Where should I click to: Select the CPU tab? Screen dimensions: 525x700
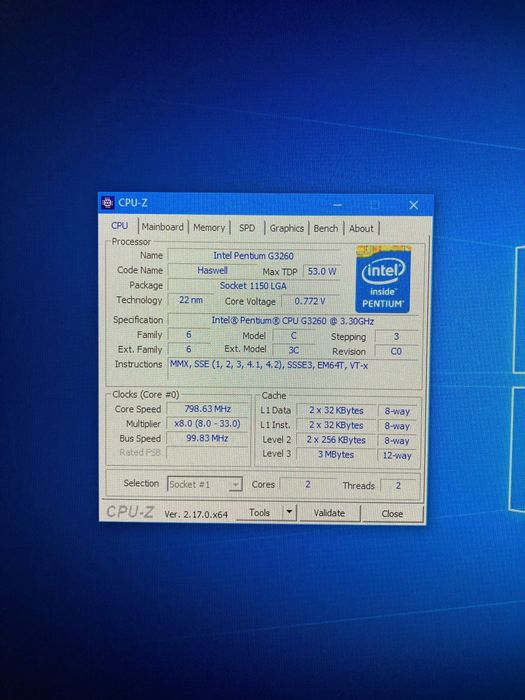tap(119, 225)
